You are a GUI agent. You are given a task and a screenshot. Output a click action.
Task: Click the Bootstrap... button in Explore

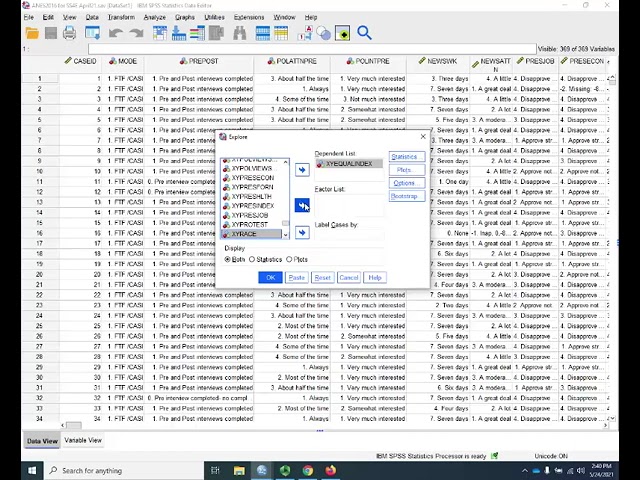coord(407,196)
